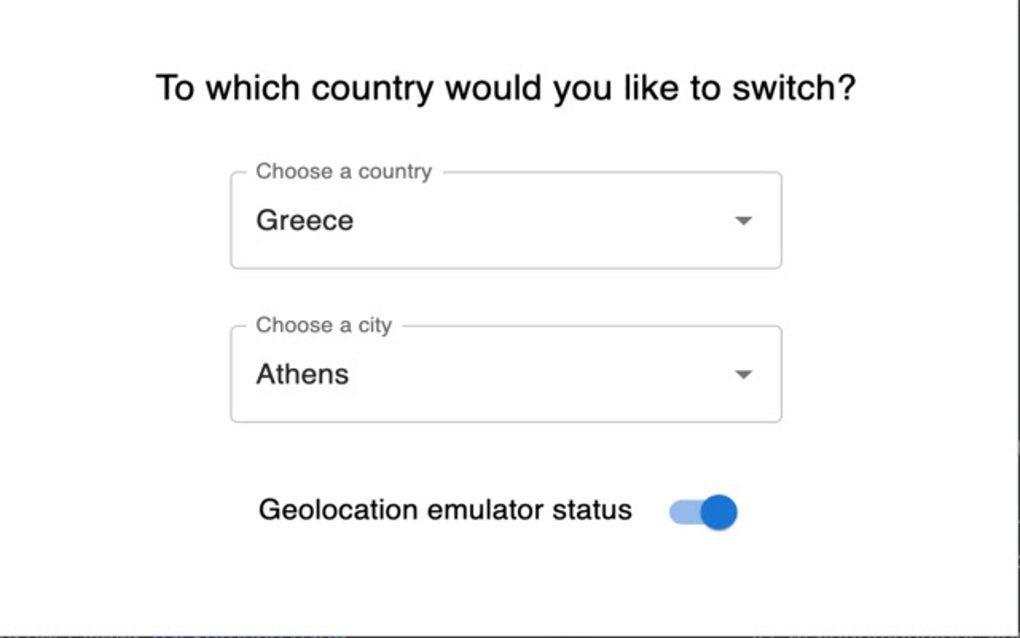Toggle the Geolocation emulator status switch
1020x638 pixels.
703,510
